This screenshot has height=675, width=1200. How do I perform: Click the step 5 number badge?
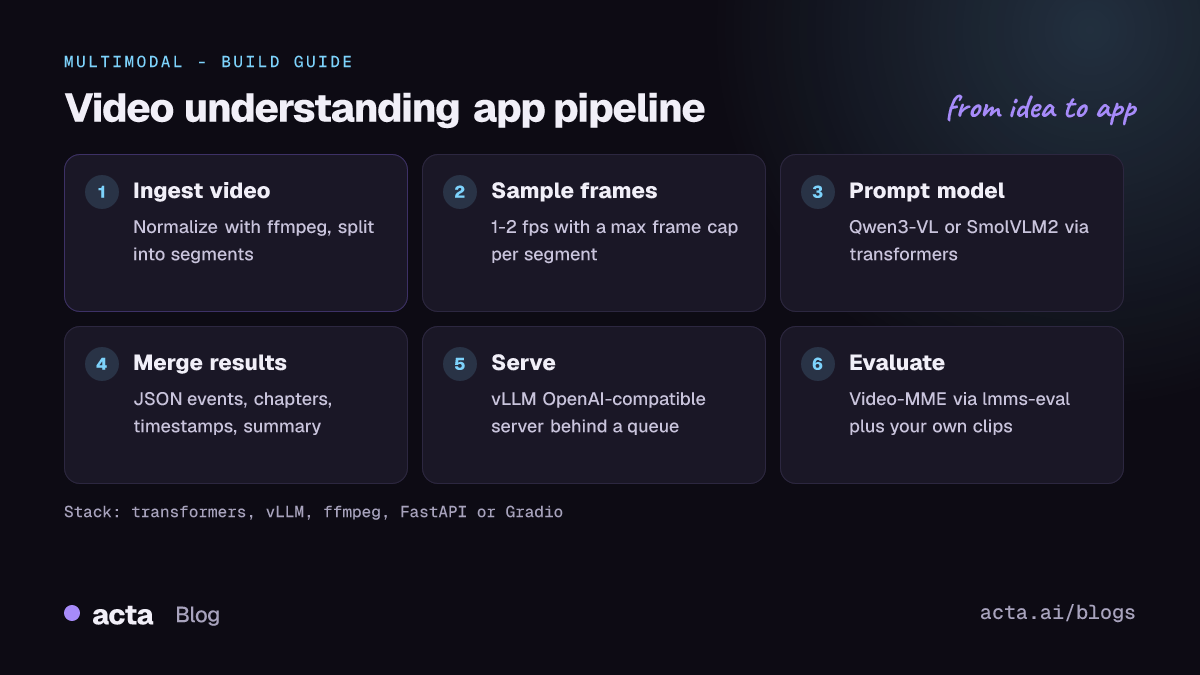[x=460, y=364]
